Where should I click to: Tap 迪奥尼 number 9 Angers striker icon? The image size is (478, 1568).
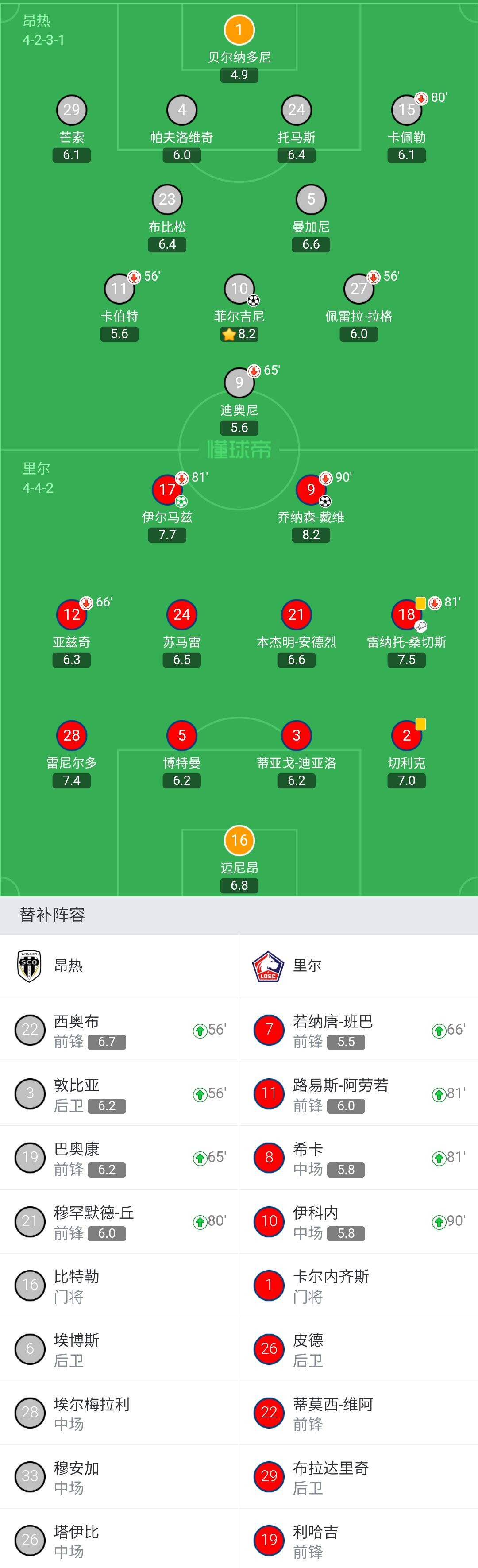(x=239, y=382)
